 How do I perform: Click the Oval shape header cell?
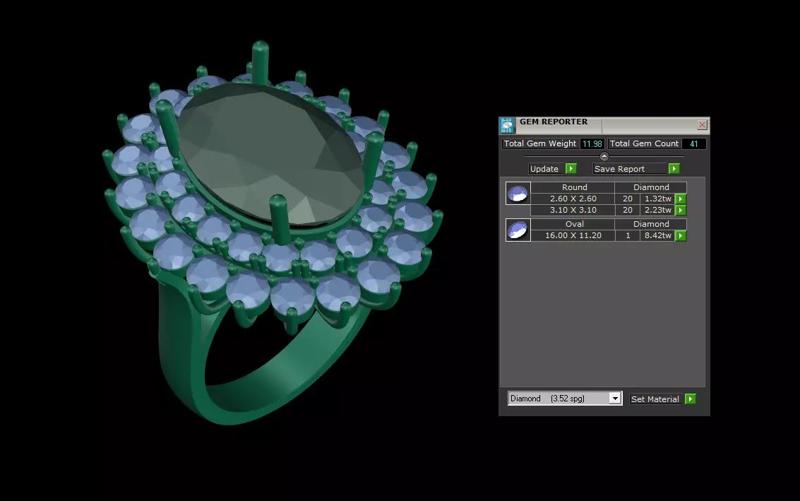pos(574,224)
